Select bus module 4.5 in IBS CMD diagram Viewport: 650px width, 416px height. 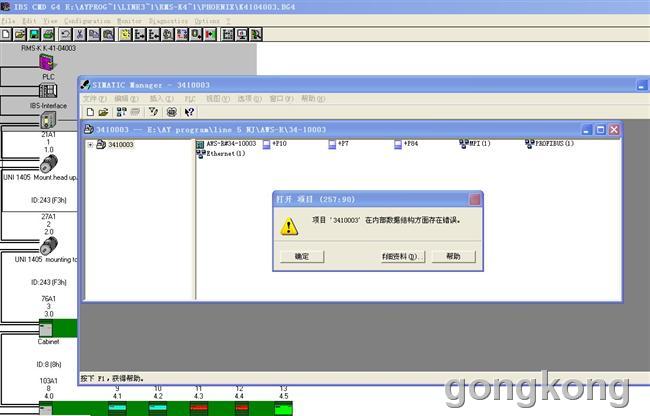coord(284,408)
